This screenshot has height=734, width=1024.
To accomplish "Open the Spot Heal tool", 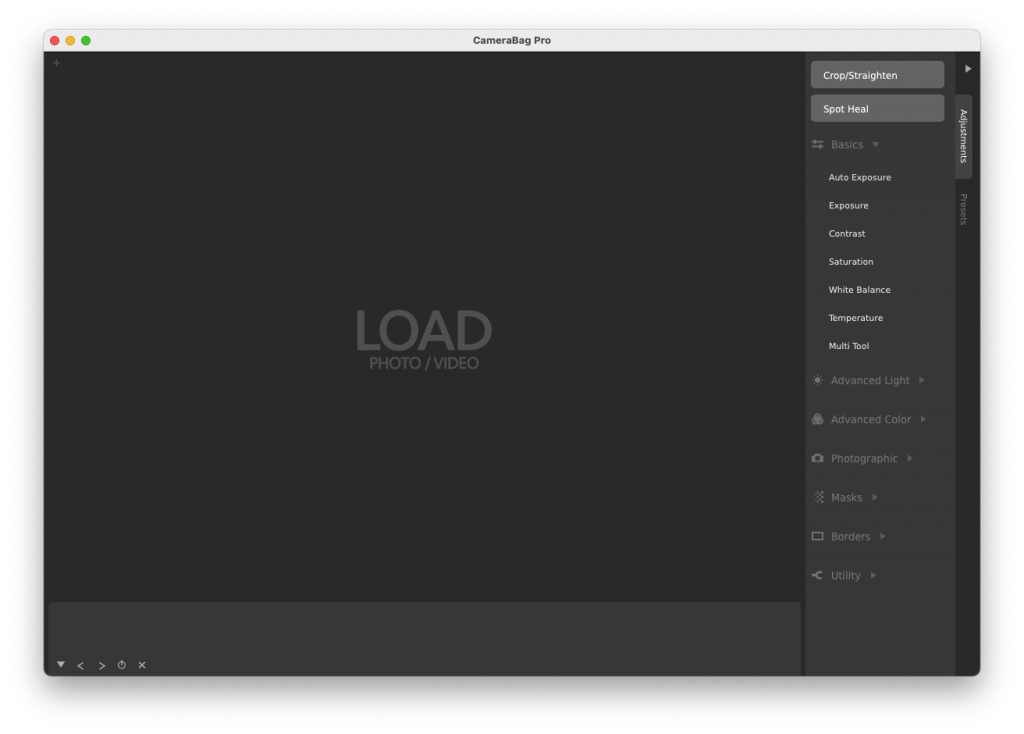I will click(877, 108).
